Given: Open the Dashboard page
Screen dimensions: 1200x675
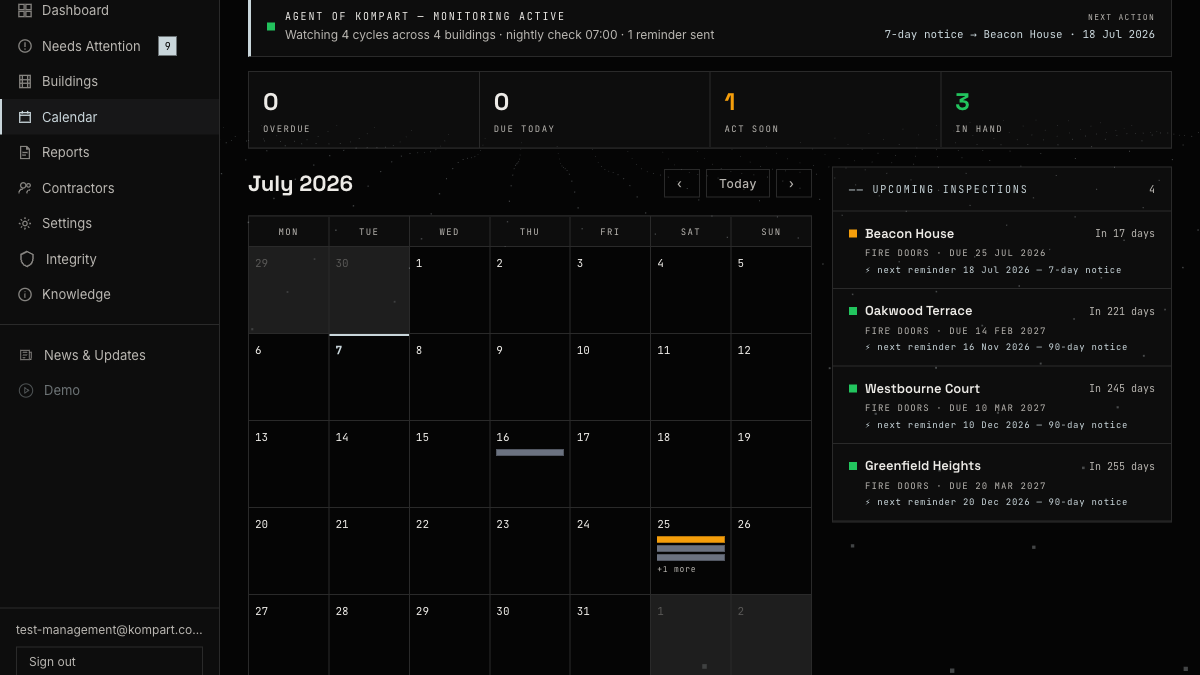Looking at the screenshot, I should (x=110, y=10).
